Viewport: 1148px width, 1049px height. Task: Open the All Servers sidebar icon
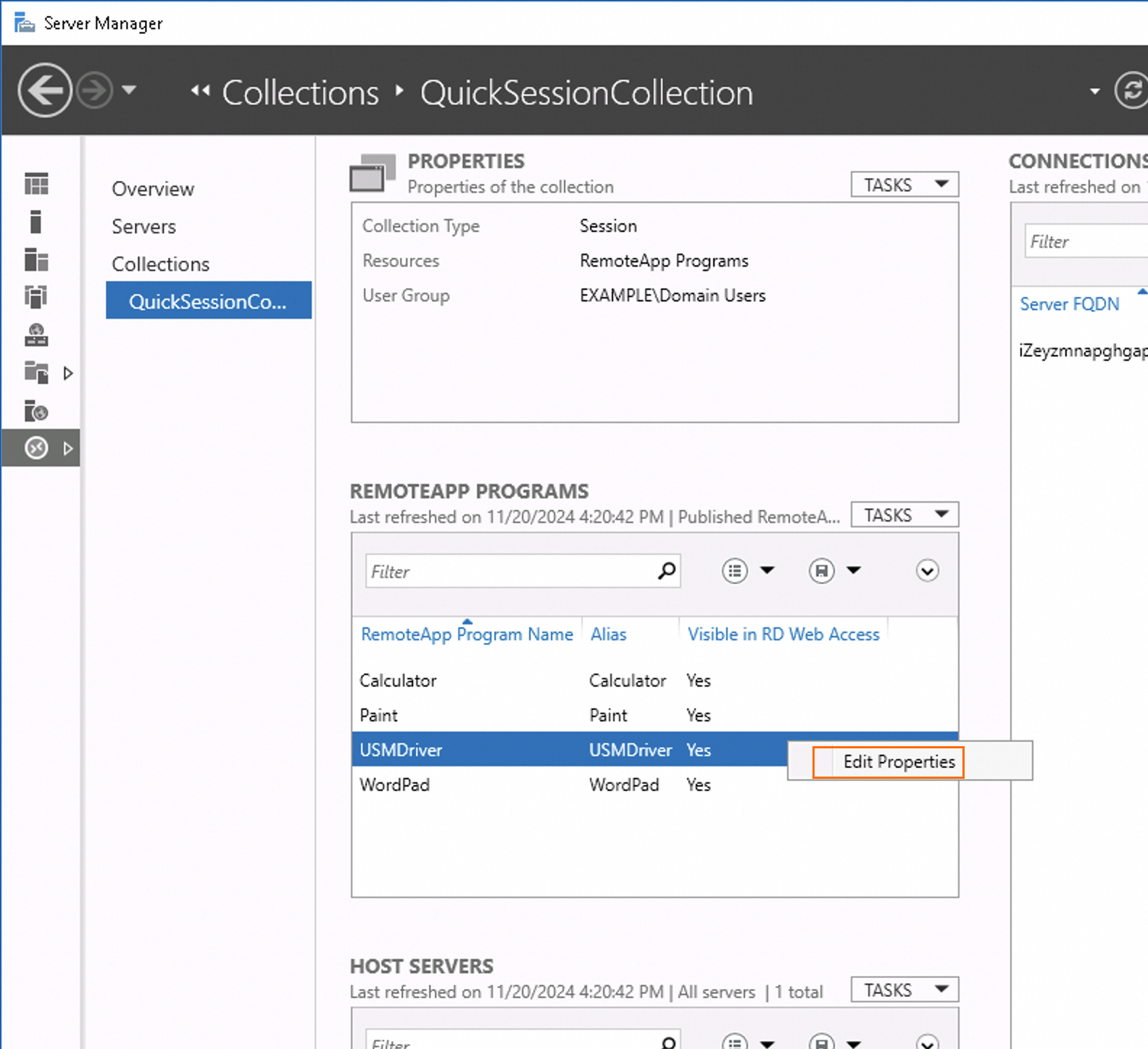36,259
